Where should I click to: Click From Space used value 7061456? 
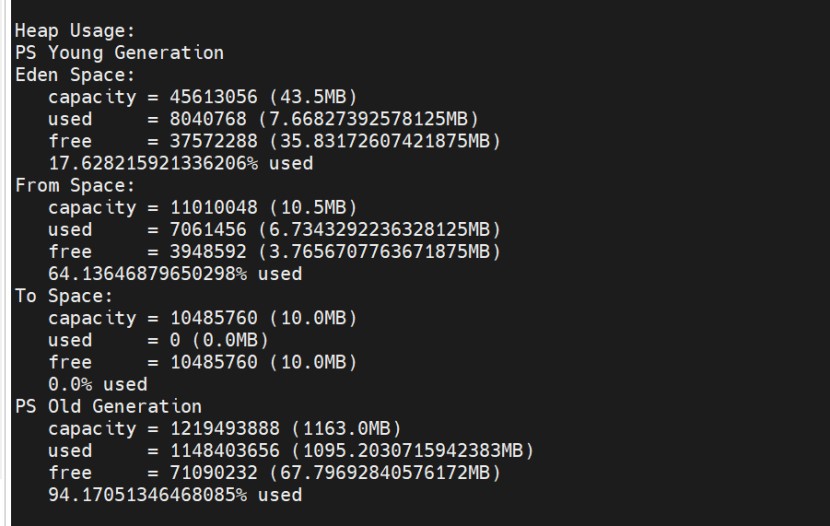[208, 230]
